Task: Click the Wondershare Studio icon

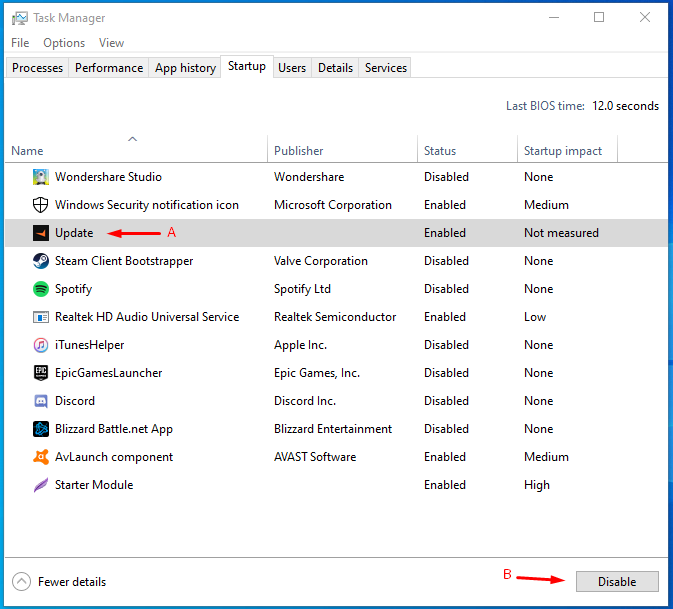Action: [x=40, y=177]
